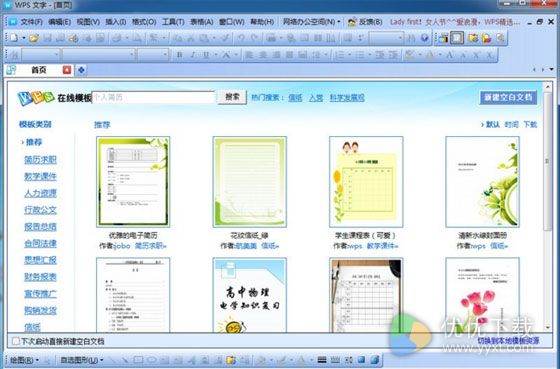Click the magnifier preview icon at toolbar end

point(500,38)
